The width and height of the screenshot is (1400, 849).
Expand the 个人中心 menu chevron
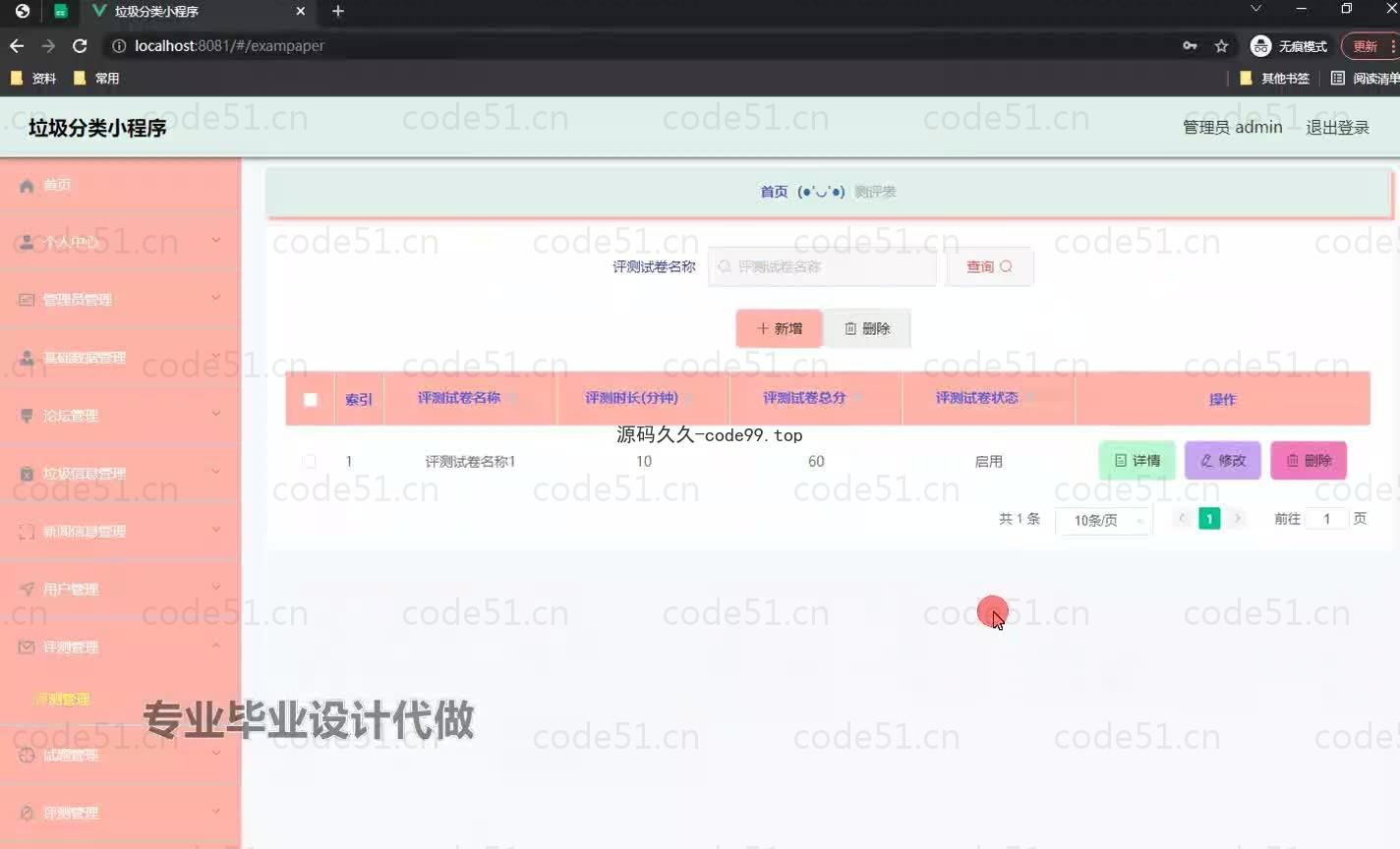[216, 240]
